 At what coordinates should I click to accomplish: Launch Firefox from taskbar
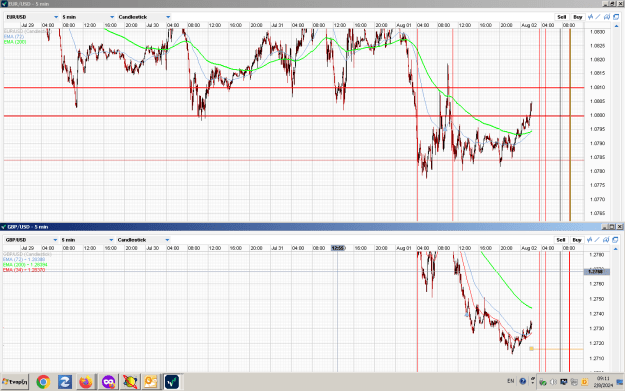pos(86,382)
